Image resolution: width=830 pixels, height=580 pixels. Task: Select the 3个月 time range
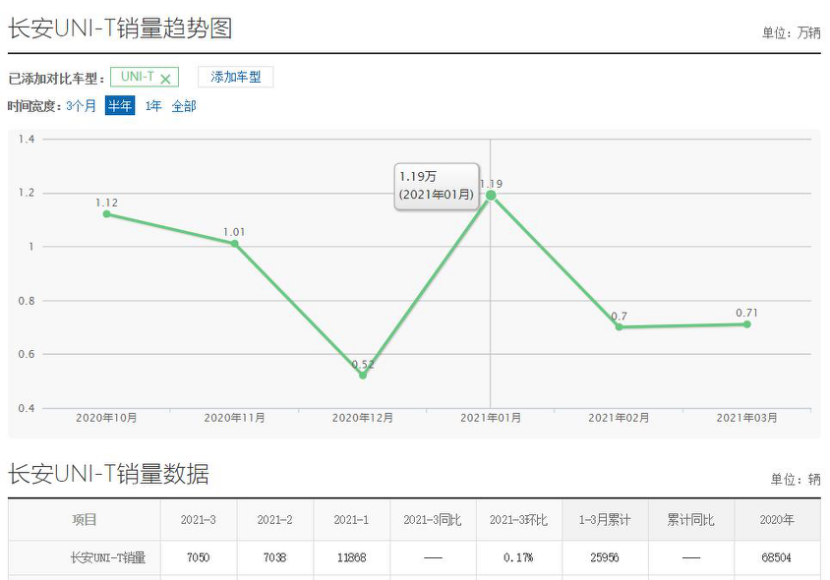[81, 106]
